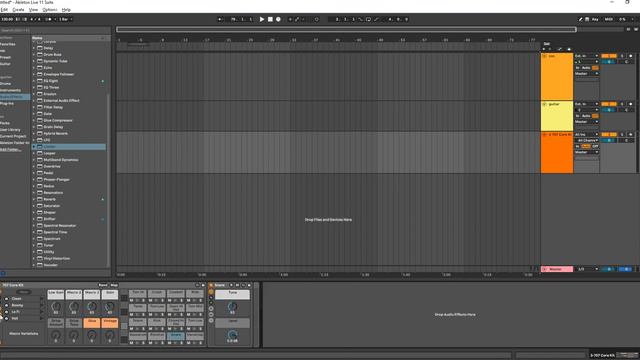Click the Snare Tune knob
Viewport: 640px width, 360px height.
[x=232, y=306]
